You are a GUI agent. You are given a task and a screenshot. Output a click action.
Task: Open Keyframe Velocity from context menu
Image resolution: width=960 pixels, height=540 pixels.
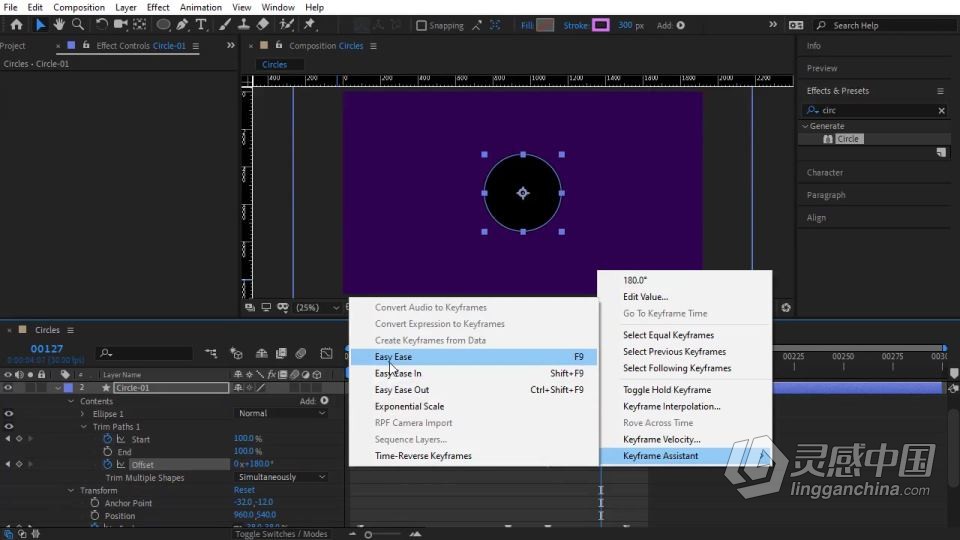point(684,439)
